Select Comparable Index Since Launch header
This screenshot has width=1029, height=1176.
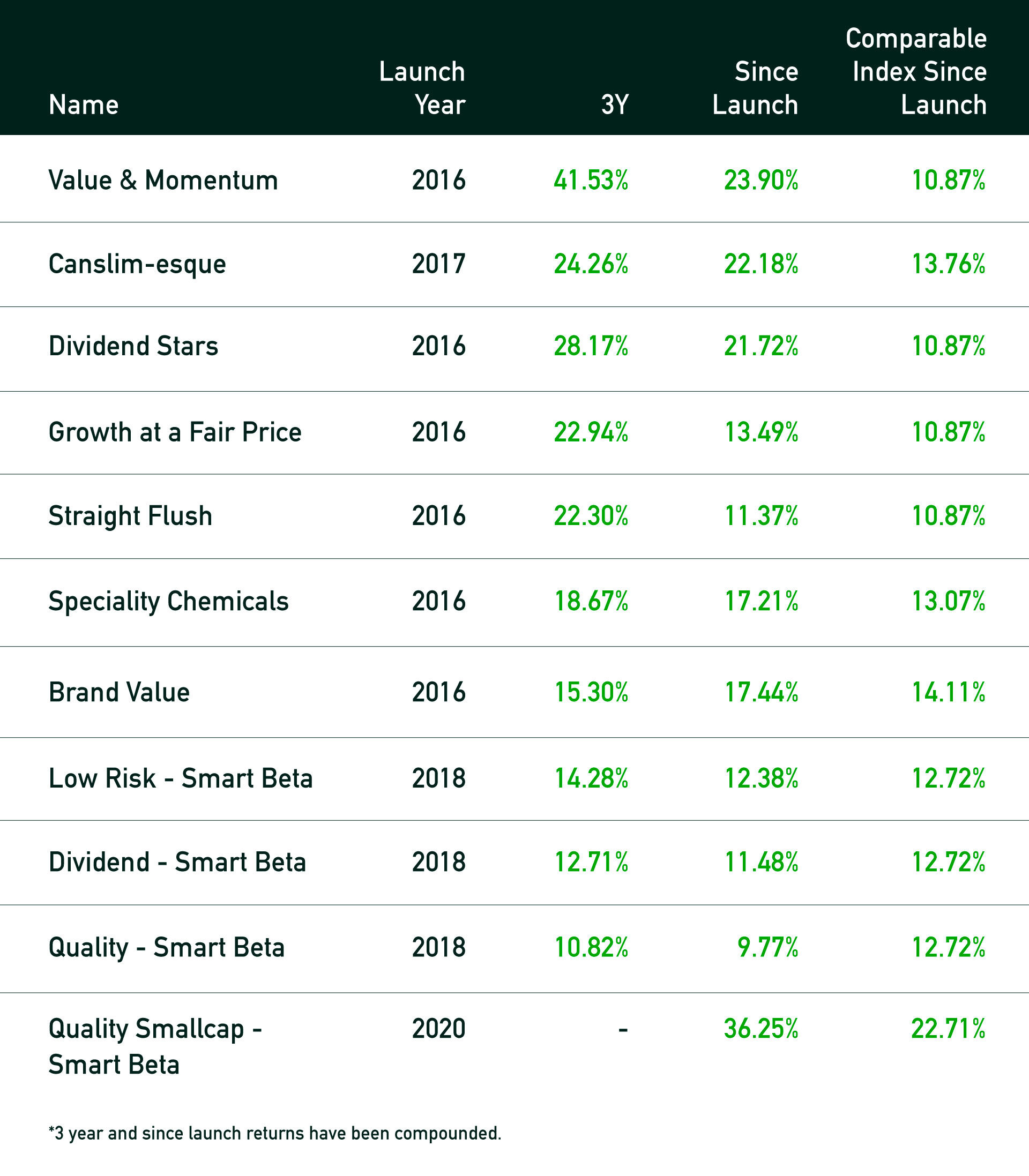click(916, 72)
